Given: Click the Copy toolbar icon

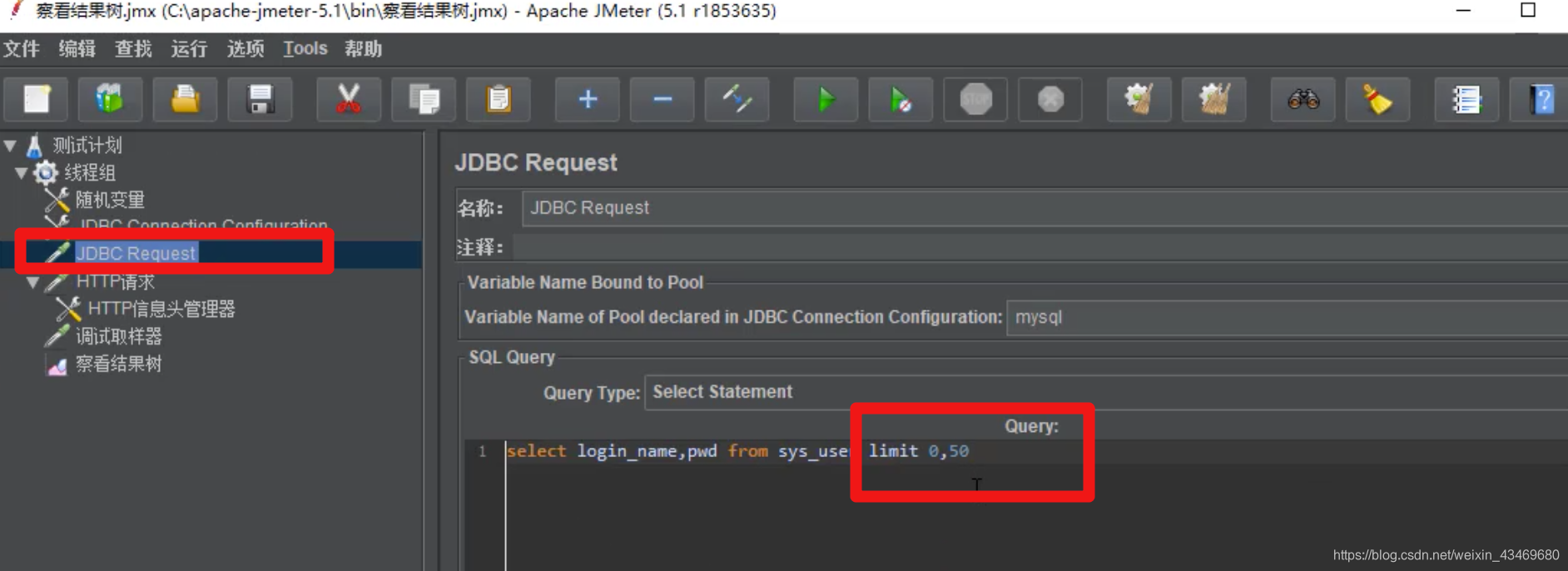Looking at the screenshot, I should (424, 100).
